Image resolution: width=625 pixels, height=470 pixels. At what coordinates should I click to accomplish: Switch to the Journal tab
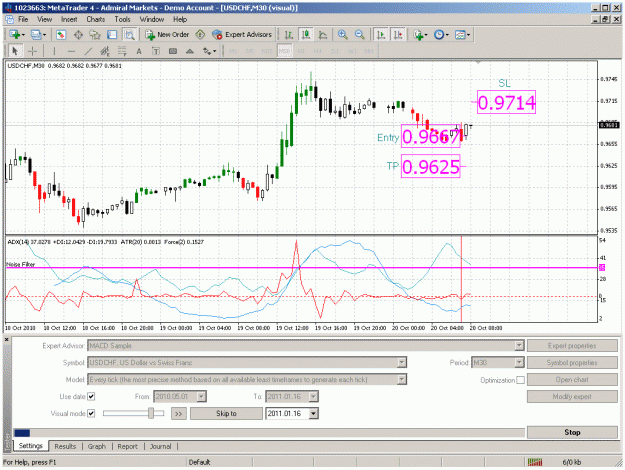click(x=161, y=446)
